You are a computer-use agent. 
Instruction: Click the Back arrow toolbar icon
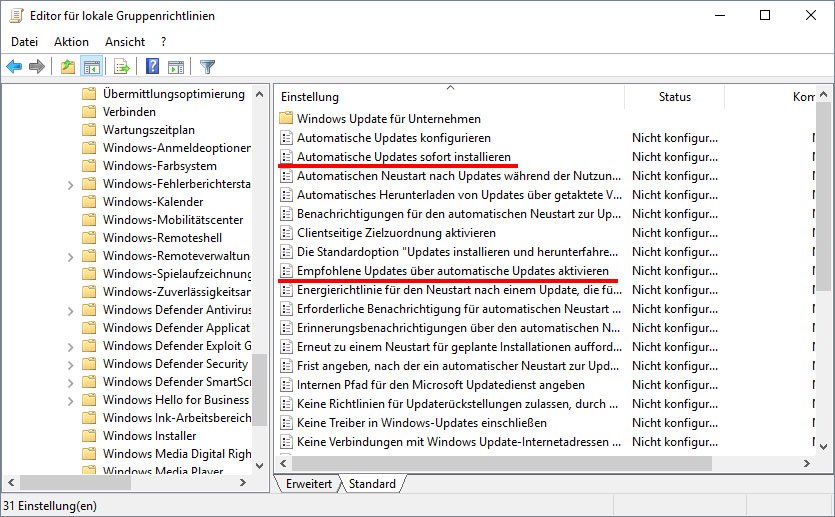(x=14, y=67)
